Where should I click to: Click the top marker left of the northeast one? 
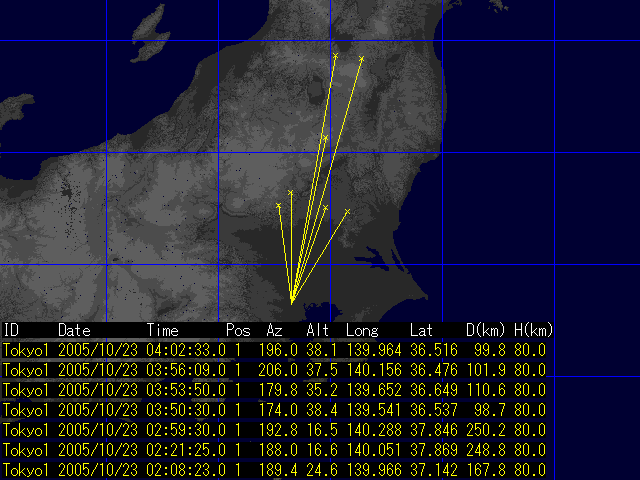pyautogui.click(x=335, y=55)
